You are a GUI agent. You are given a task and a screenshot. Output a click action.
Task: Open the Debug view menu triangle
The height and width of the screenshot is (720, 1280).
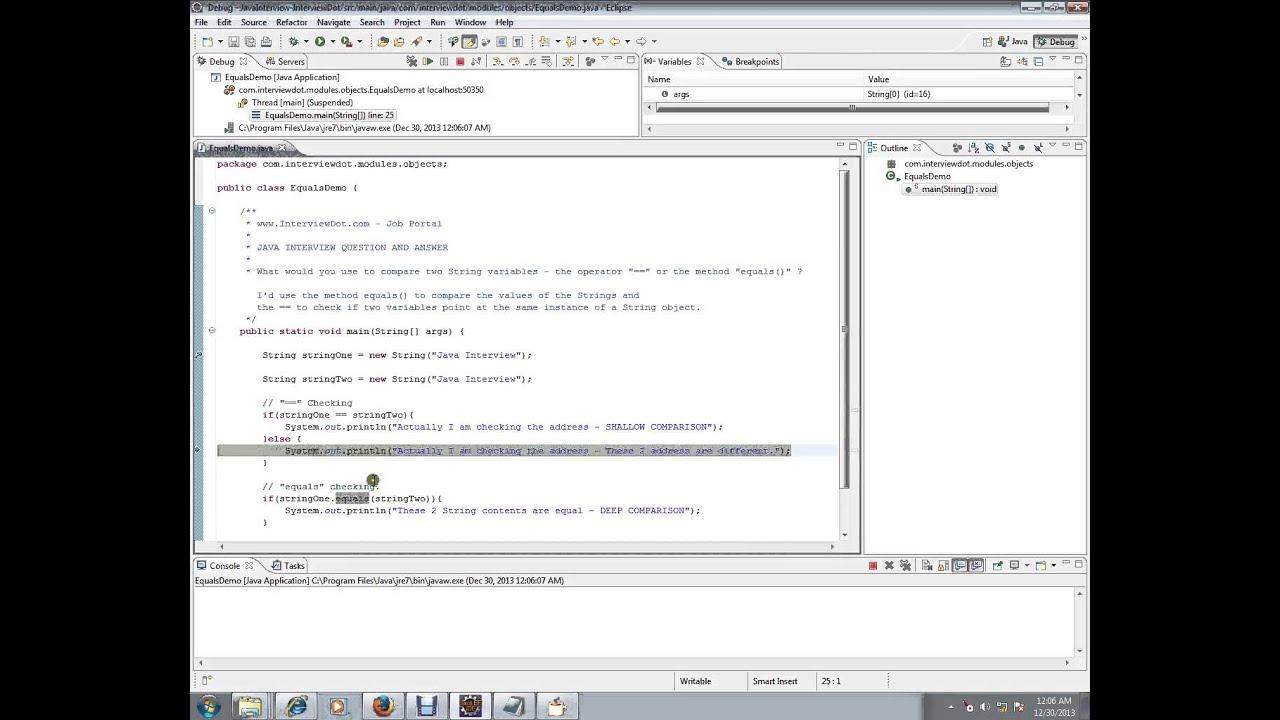click(604, 58)
